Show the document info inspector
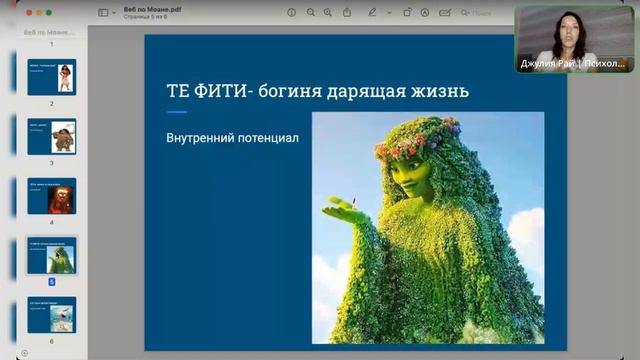 pos(291,13)
